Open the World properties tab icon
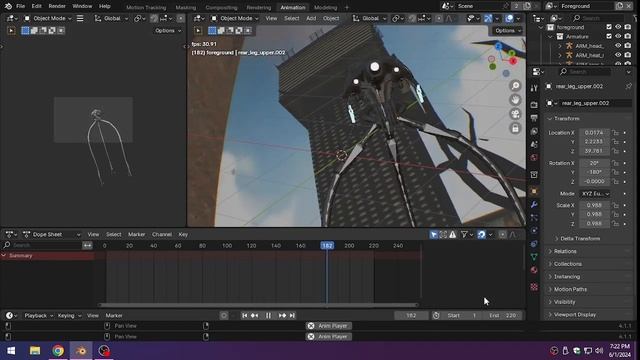This screenshot has height=360, width=640. click(534, 158)
